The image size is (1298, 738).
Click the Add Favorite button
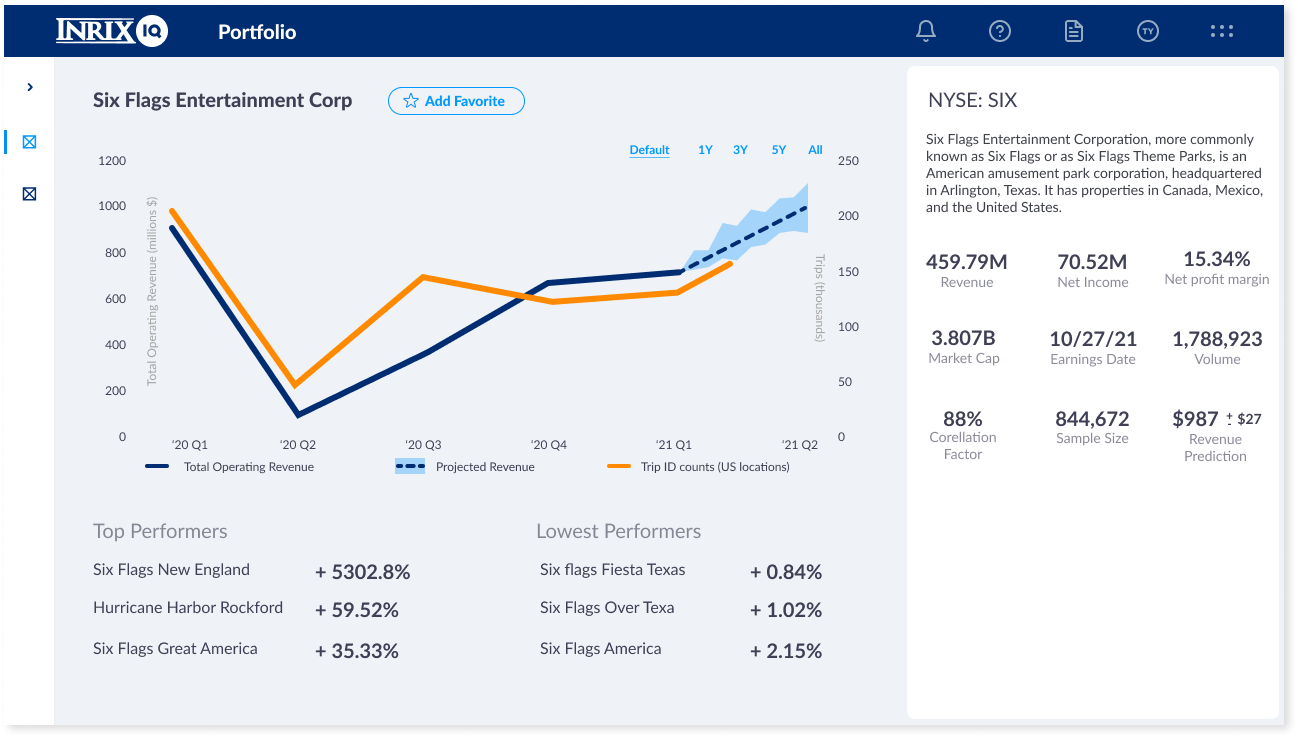(456, 101)
